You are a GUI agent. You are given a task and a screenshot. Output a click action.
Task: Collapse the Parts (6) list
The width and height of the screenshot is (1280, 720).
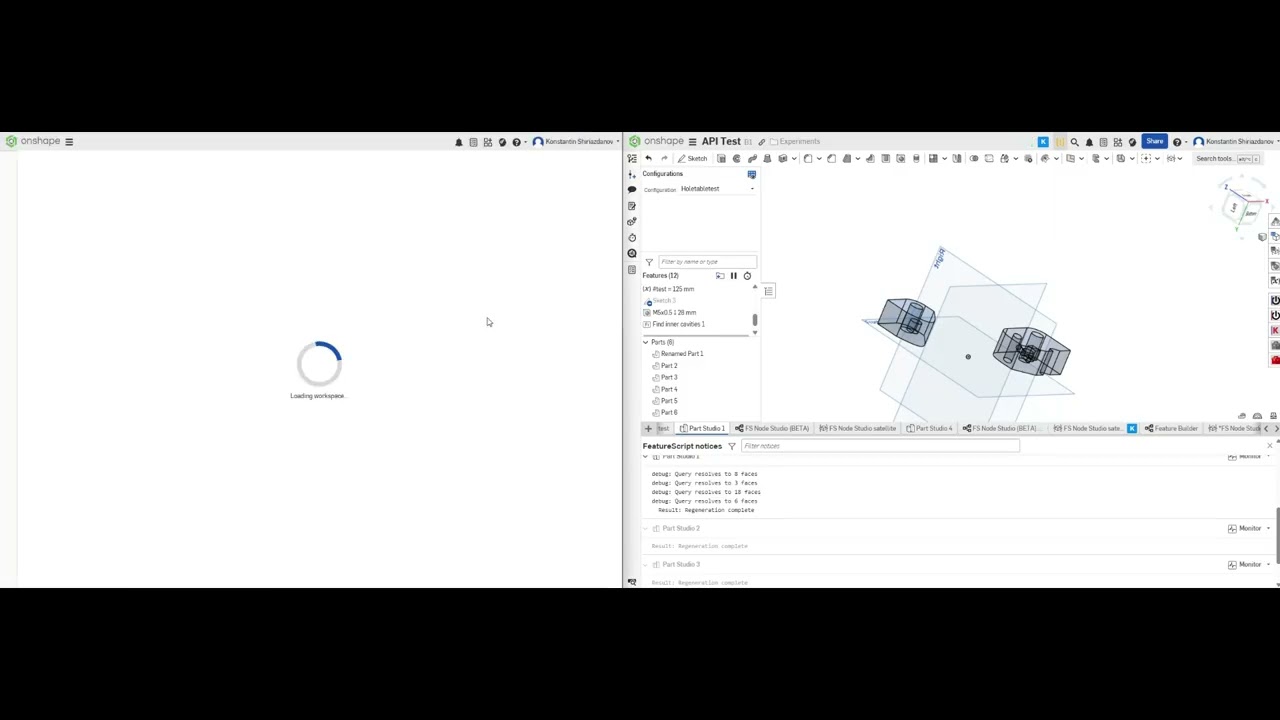pyautogui.click(x=646, y=342)
